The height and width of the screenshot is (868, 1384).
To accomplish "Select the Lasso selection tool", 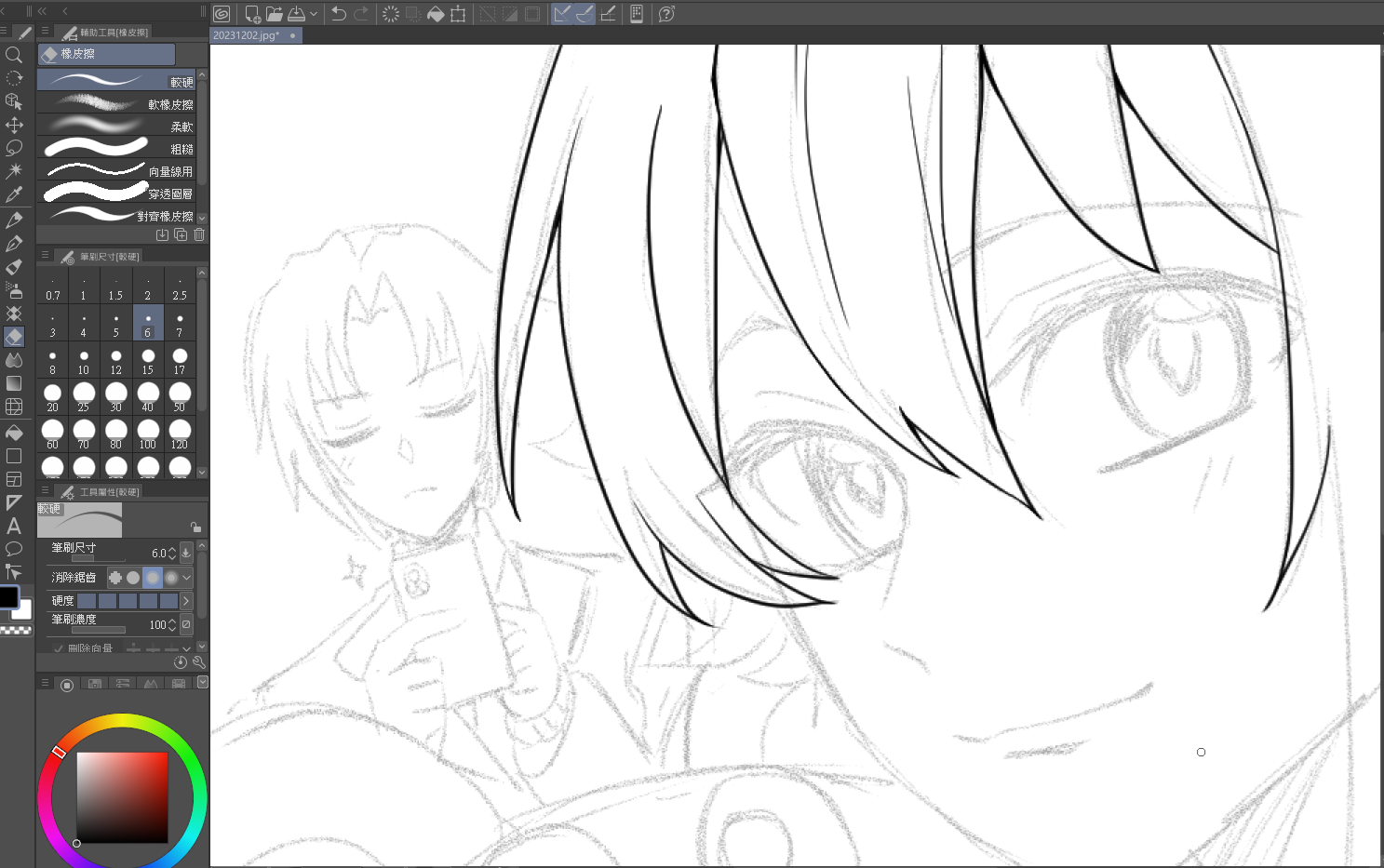I will tap(14, 148).
